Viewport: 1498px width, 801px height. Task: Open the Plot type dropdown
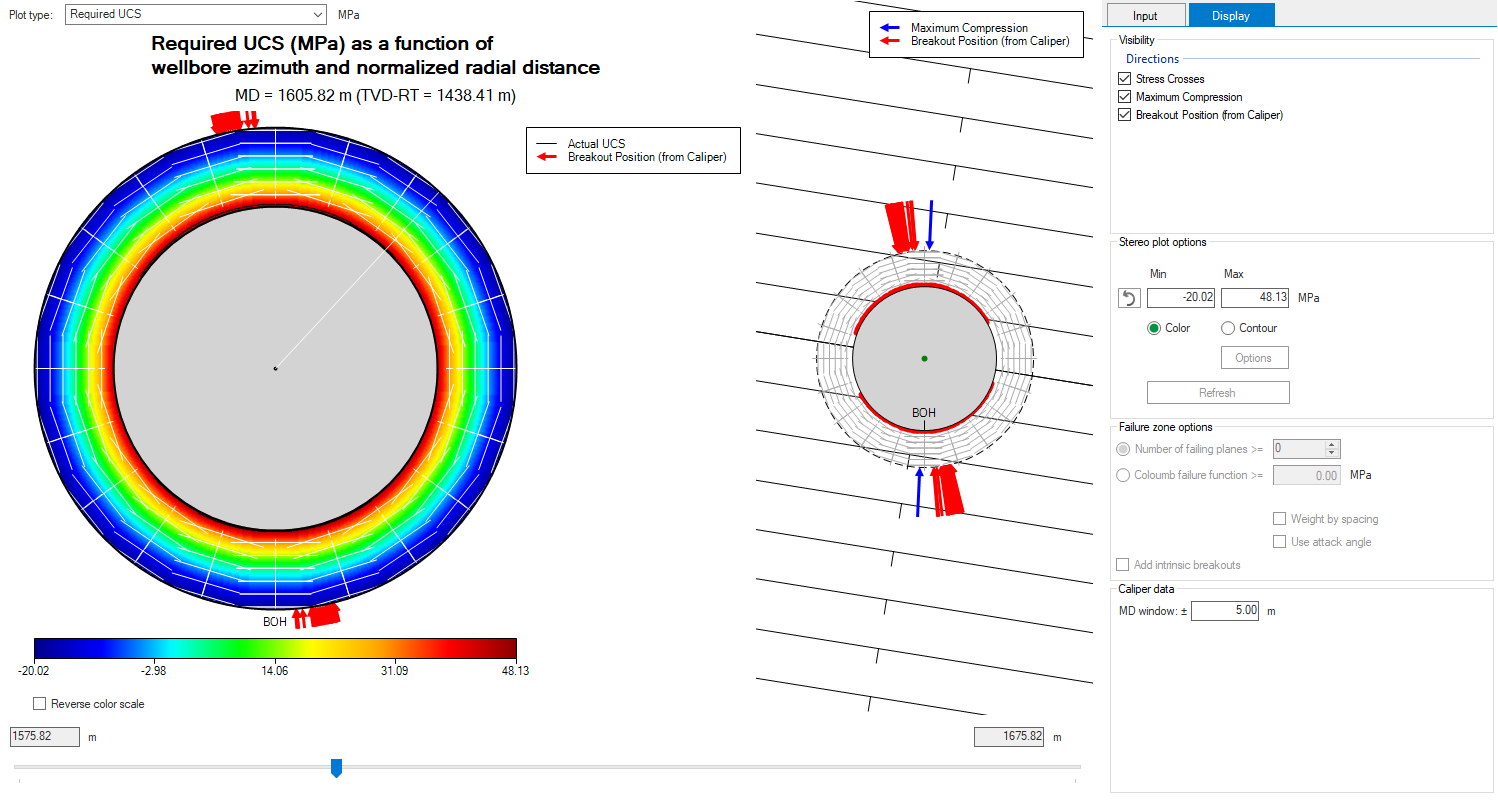[x=196, y=14]
